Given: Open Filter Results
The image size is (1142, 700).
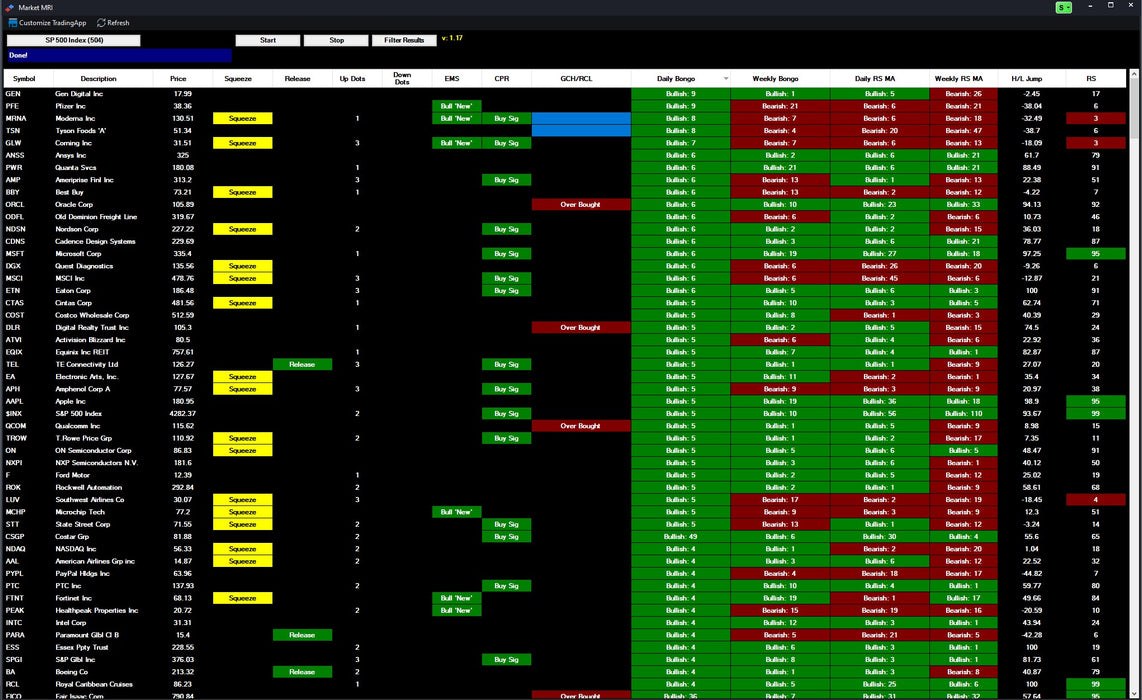Looking at the screenshot, I should (x=404, y=40).
